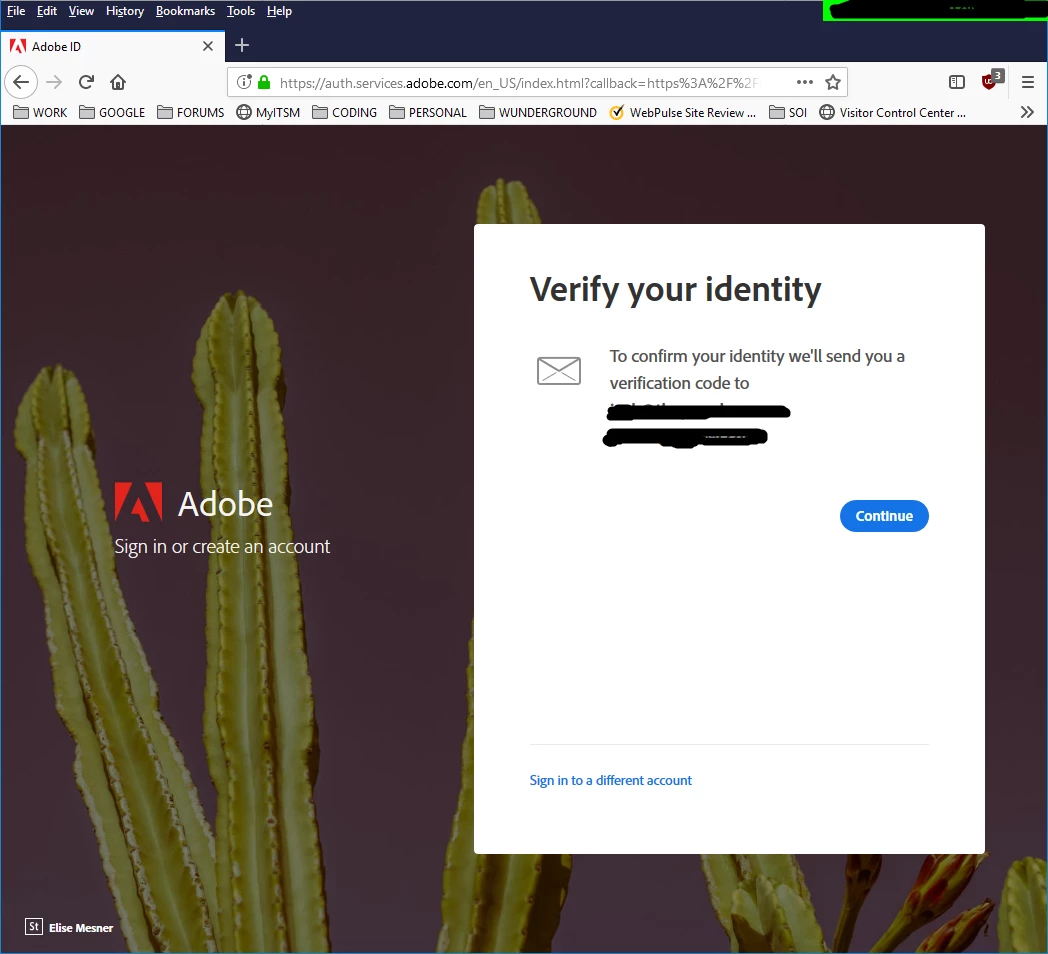Screen dimensions: 1048x954
Task: Open the WebPulse Site Review bookmark
Action: click(682, 112)
